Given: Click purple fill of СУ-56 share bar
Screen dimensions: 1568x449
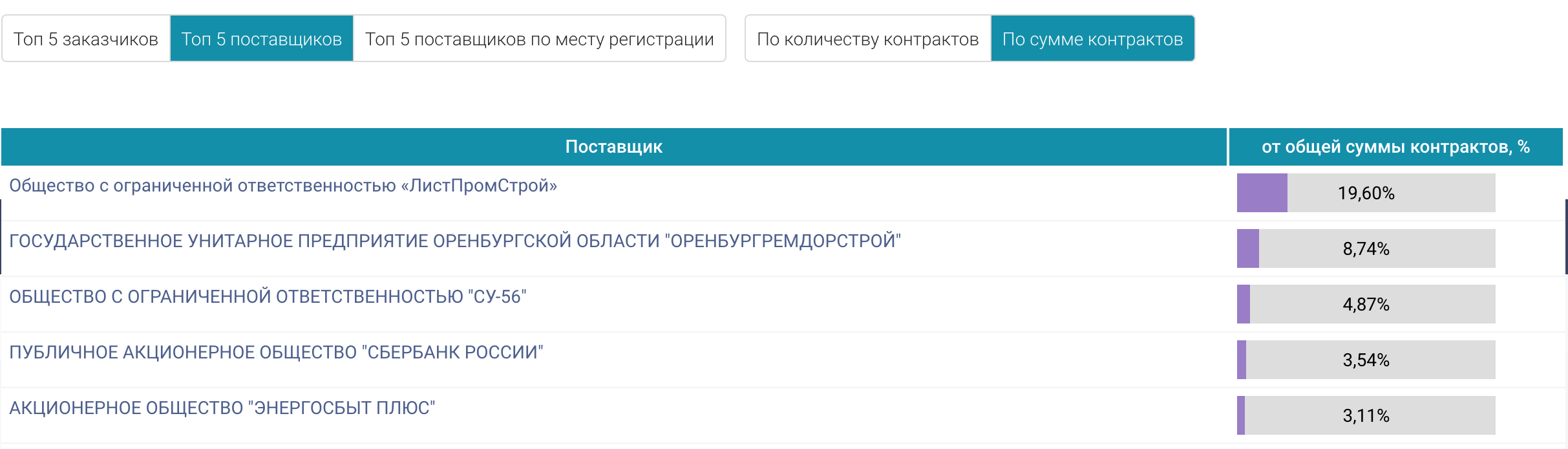Looking at the screenshot, I should click(1243, 304).
